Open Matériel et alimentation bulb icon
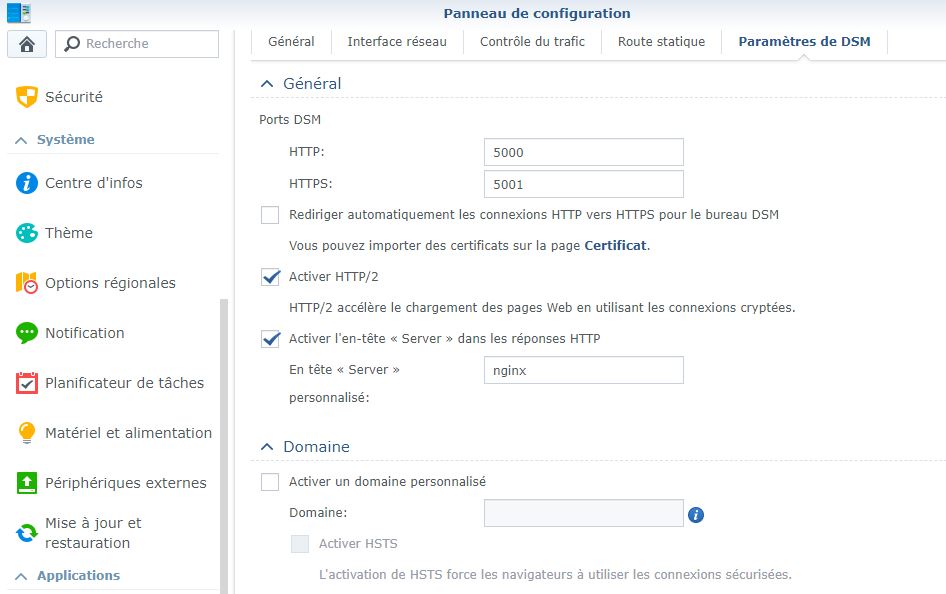This screenshot has height=594, width=946. coord(27,433)
